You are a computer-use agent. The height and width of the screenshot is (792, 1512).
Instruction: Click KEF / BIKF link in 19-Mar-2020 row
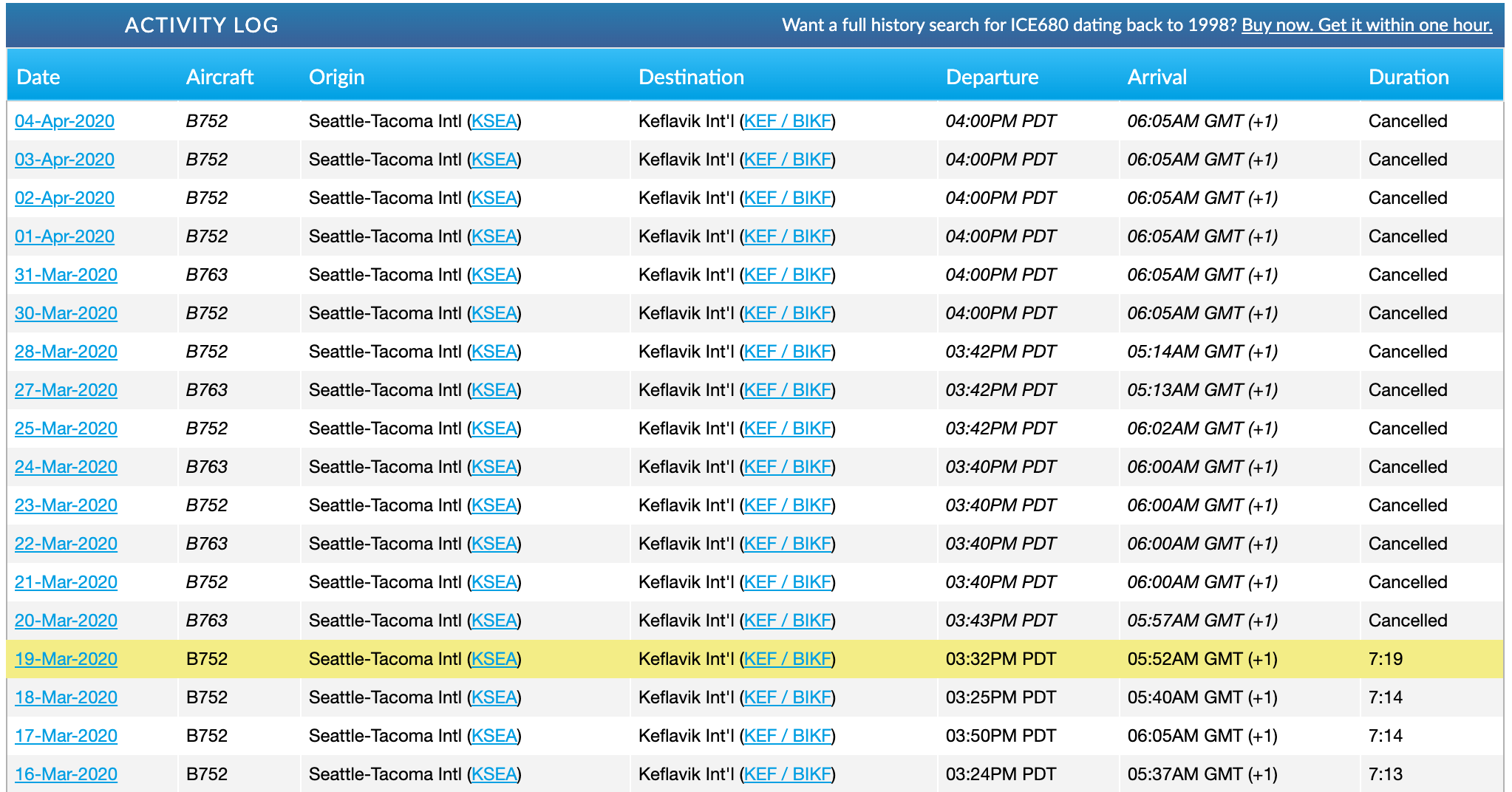pyautogui.click(x=788, y=659)
